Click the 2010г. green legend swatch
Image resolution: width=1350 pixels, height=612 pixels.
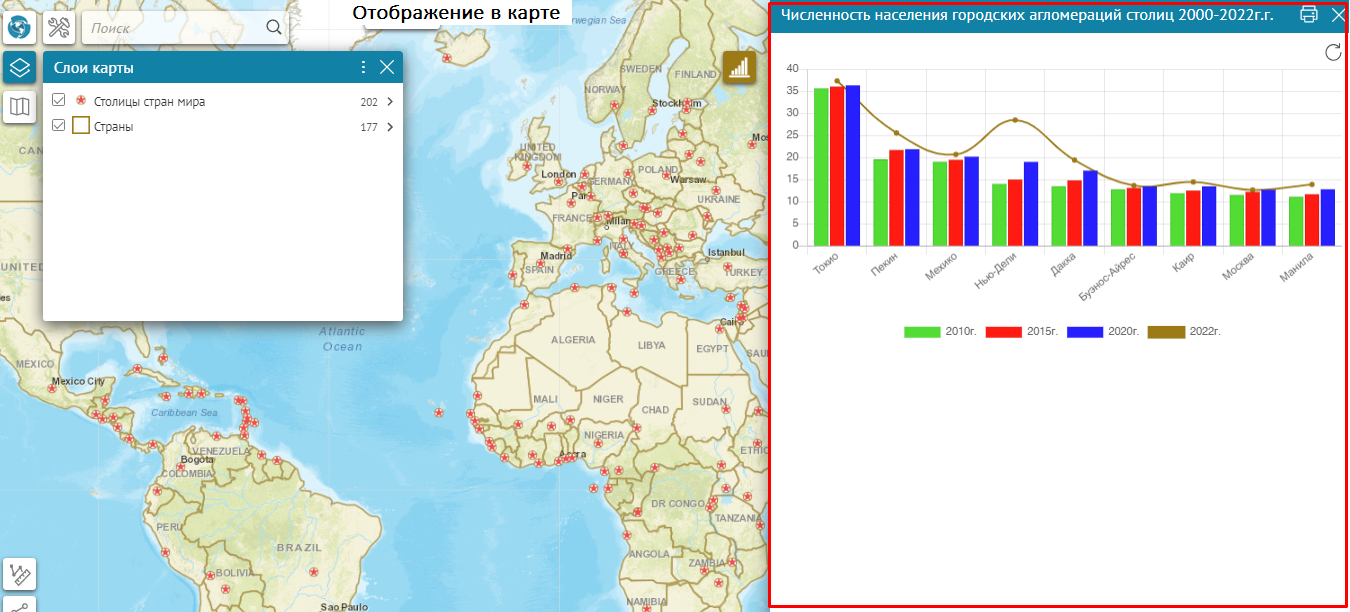(922, 332)
